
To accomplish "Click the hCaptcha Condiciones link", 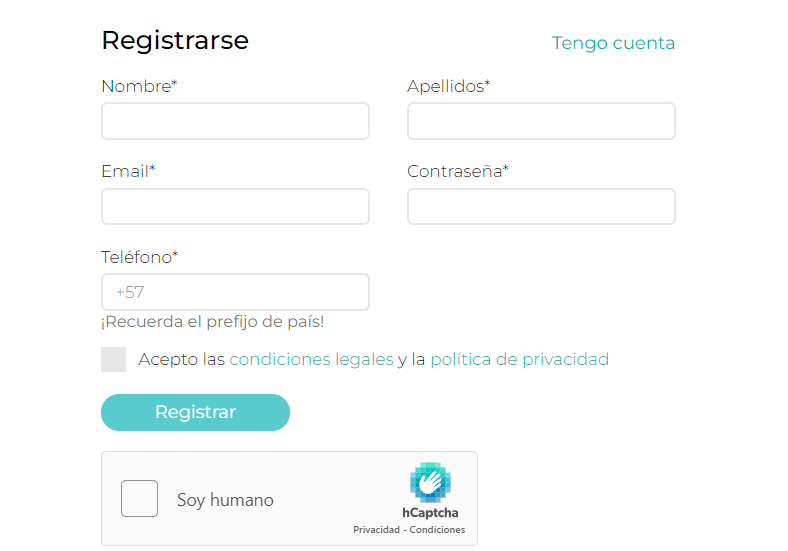I will coord(436,530).
